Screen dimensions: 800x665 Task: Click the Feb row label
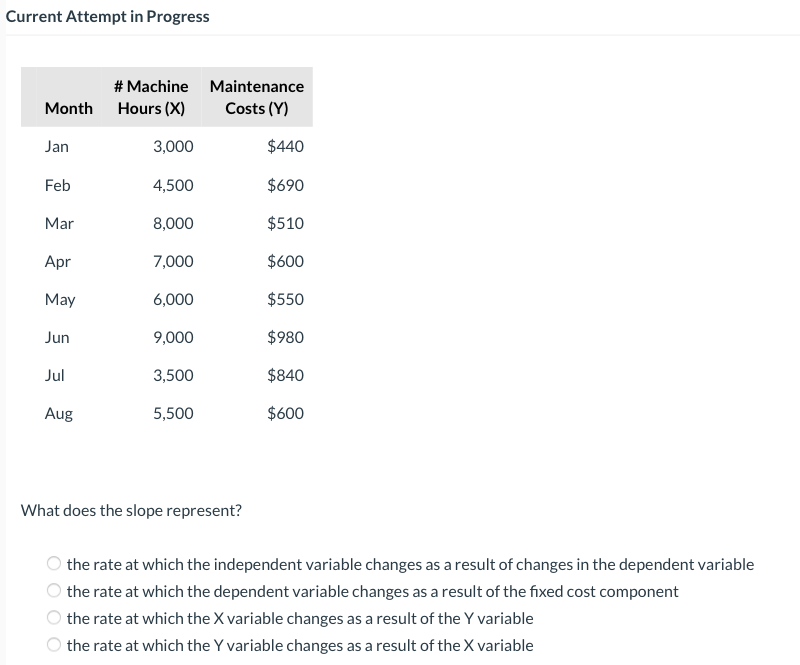[58, 185]
